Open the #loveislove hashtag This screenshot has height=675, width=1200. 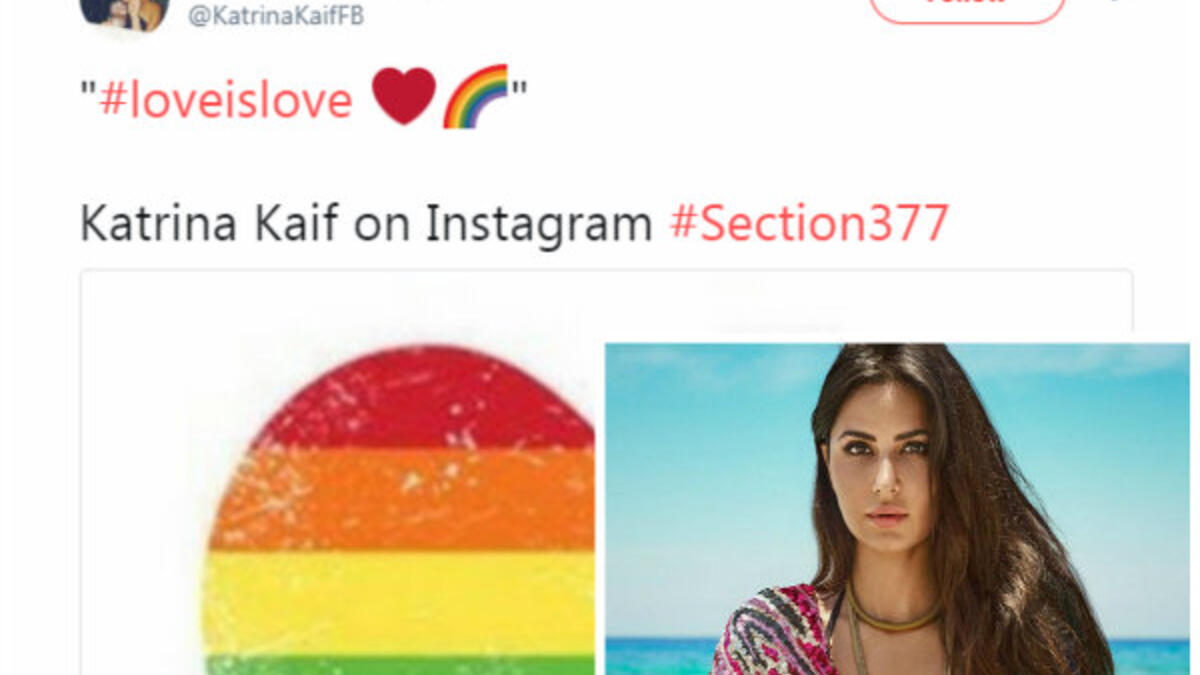(226, 101)
